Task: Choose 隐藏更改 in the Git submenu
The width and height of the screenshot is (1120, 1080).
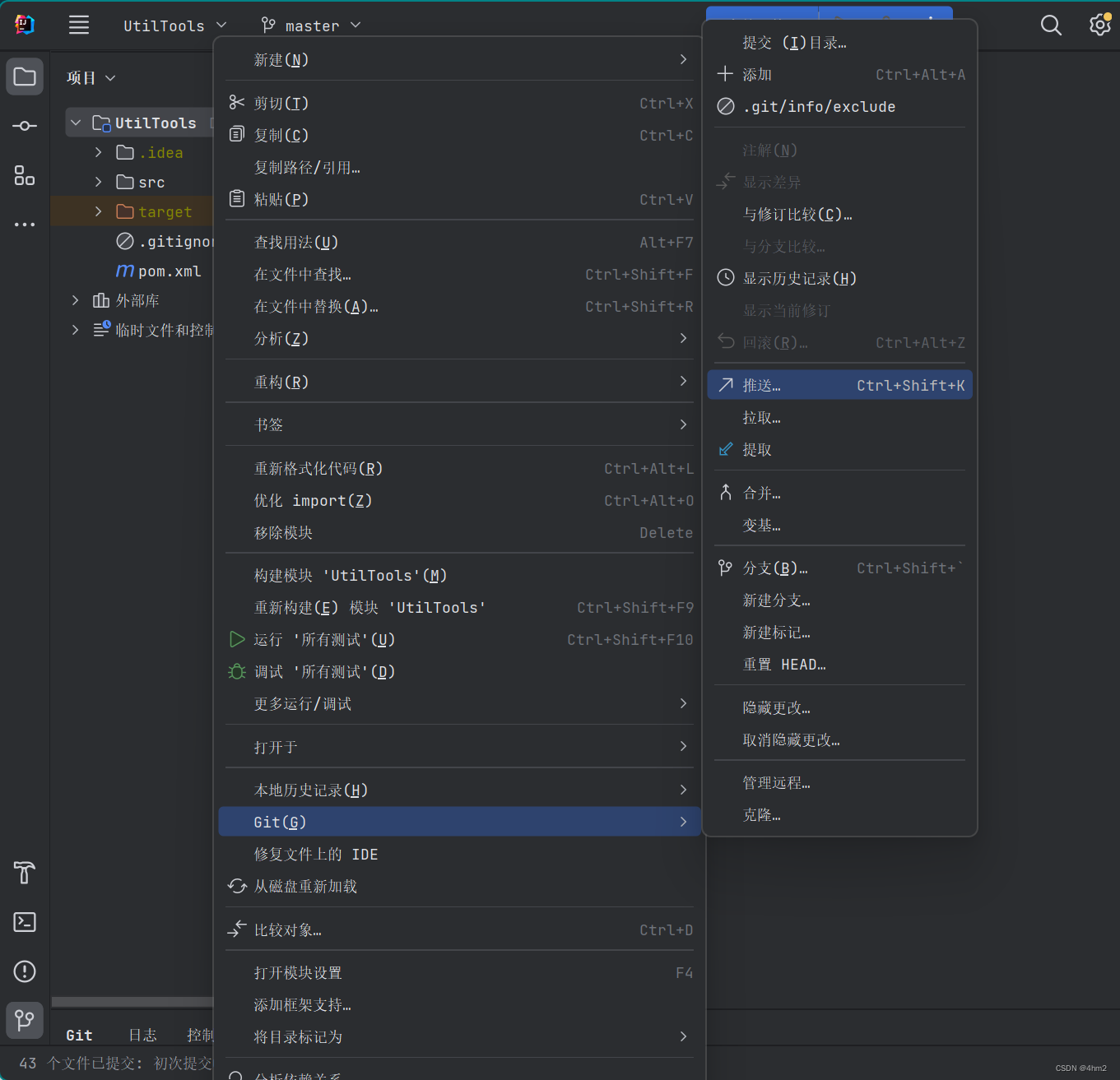Action: (x=839, y=707)
